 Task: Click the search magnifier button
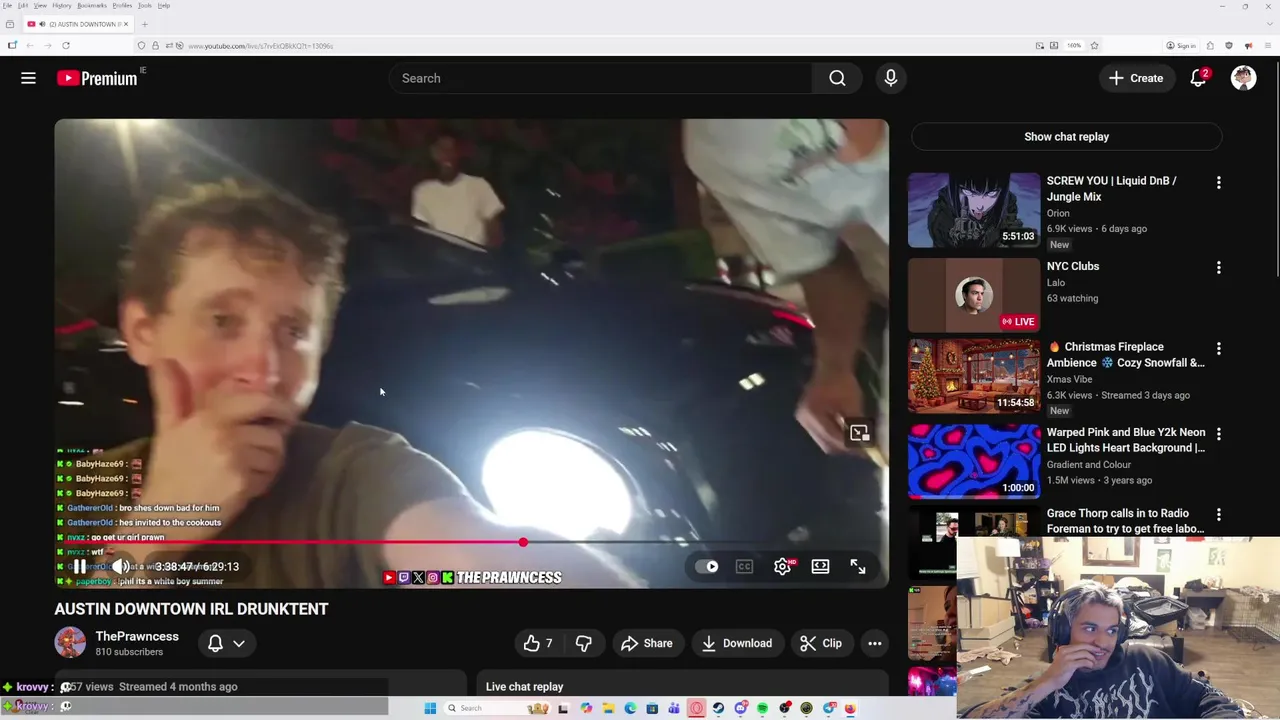(837, 78)
